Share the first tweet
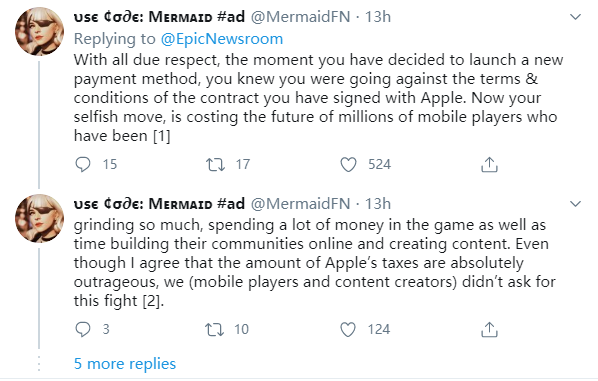This screenshot has height=381, width=598. 489,165
